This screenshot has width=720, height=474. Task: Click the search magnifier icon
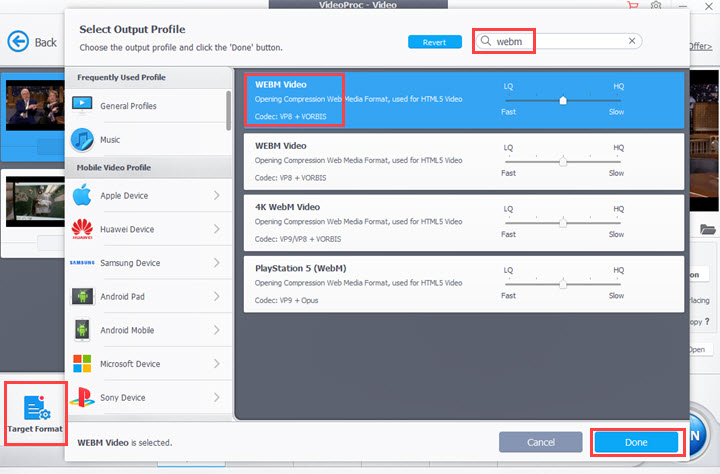point(485,41)
